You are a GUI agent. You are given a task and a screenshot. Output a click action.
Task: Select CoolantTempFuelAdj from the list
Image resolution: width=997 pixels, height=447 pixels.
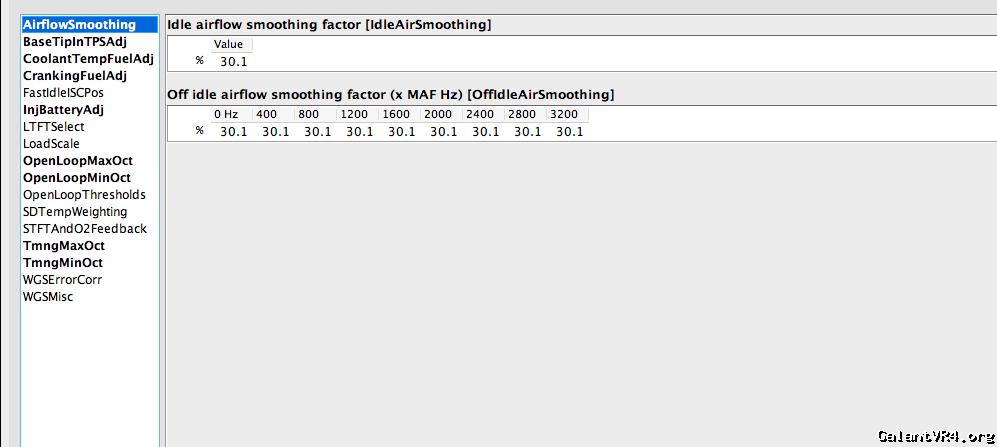pyautogui.click(x=88, y=59)
